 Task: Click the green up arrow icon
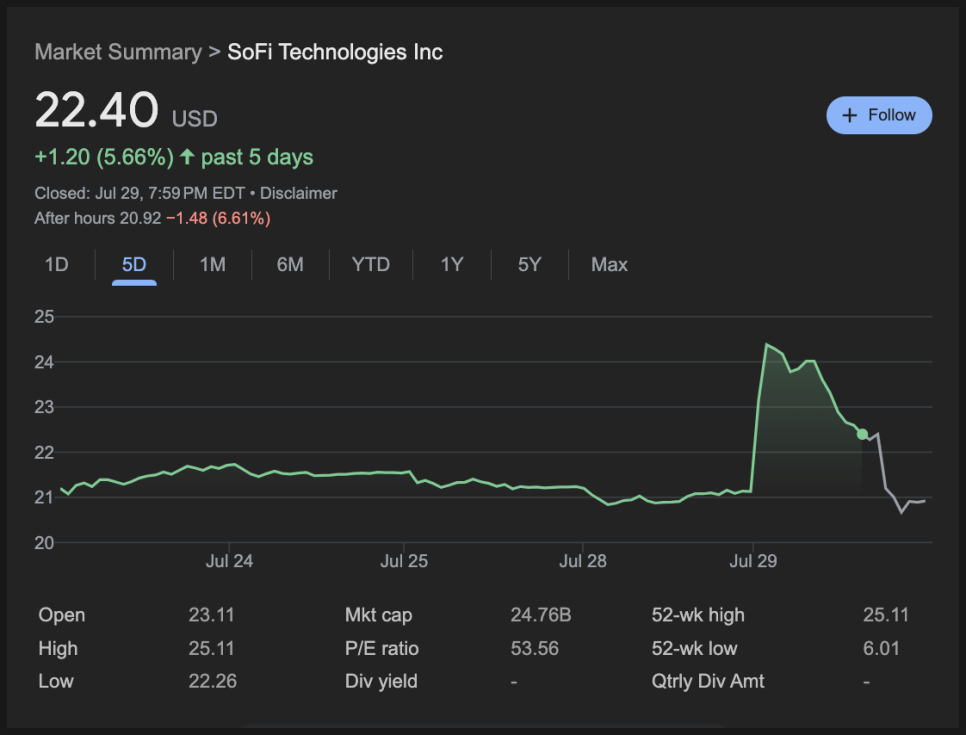pyautogui.click(x=187, y=156)
